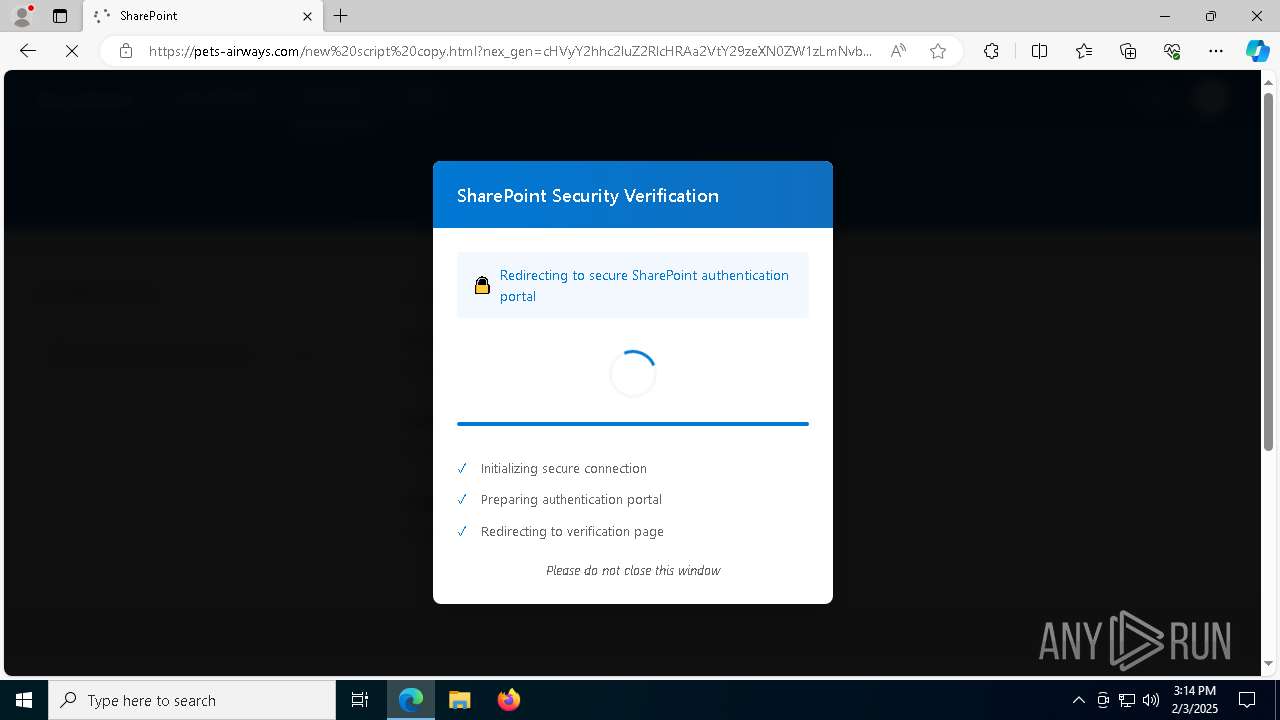Activate Read aloud icon in address bar
This screenshot has width=1280, height=720.
coord(898,51)
